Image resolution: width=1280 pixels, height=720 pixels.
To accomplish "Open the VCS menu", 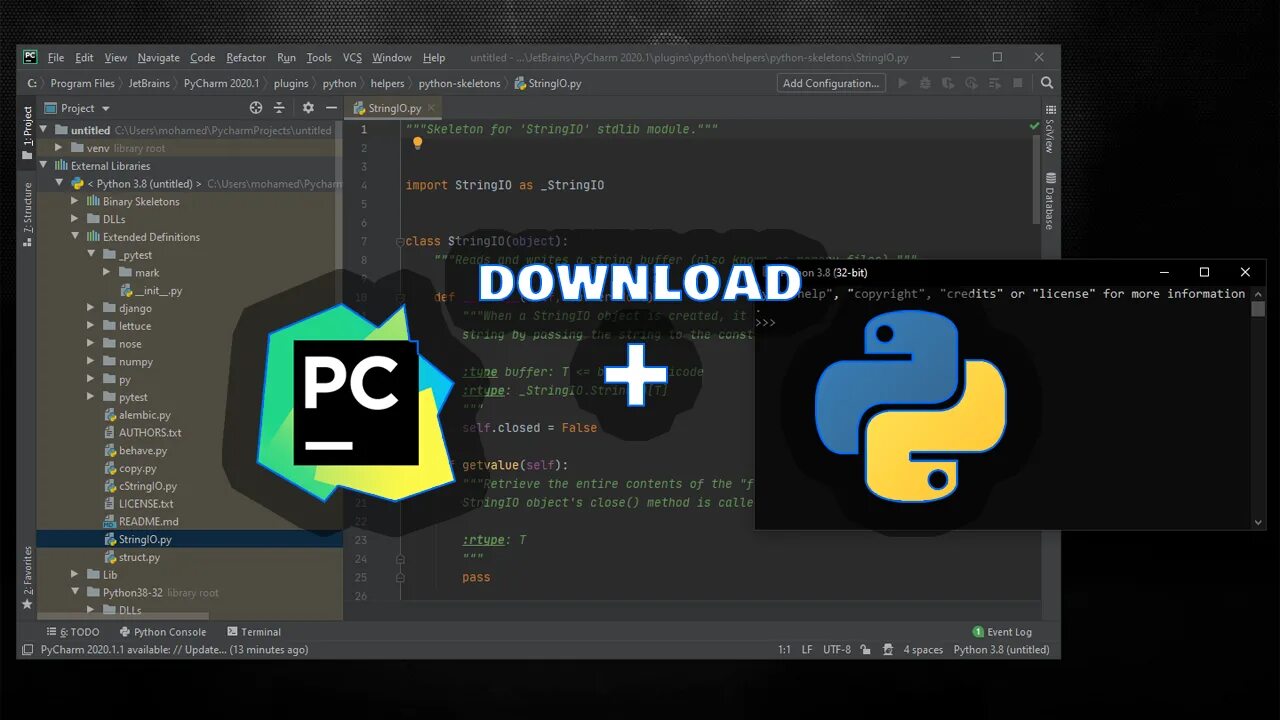I will 352,58.
